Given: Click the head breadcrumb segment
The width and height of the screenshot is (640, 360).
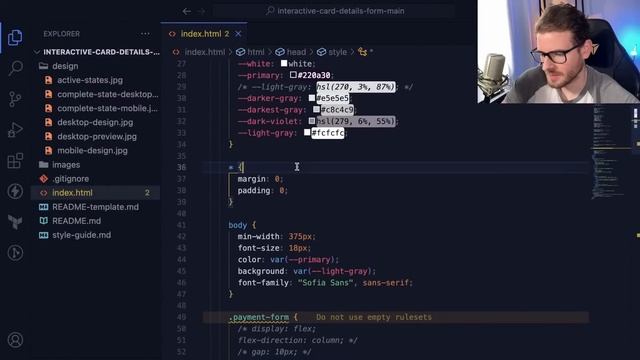Looking at the screenshot, I should (x=291, y=52).
